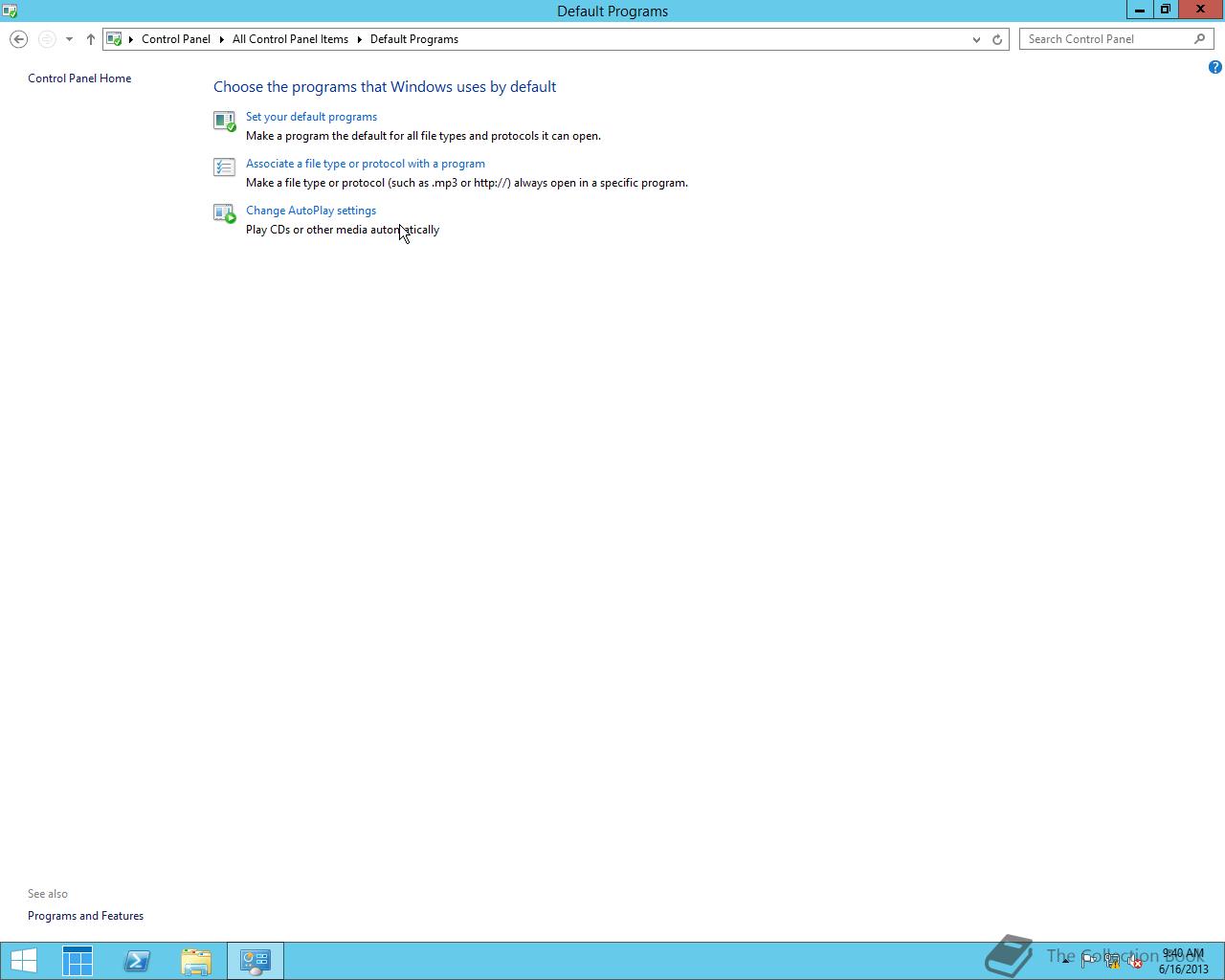
Task: Open the Start button
Action: click(x=24, y=961)
